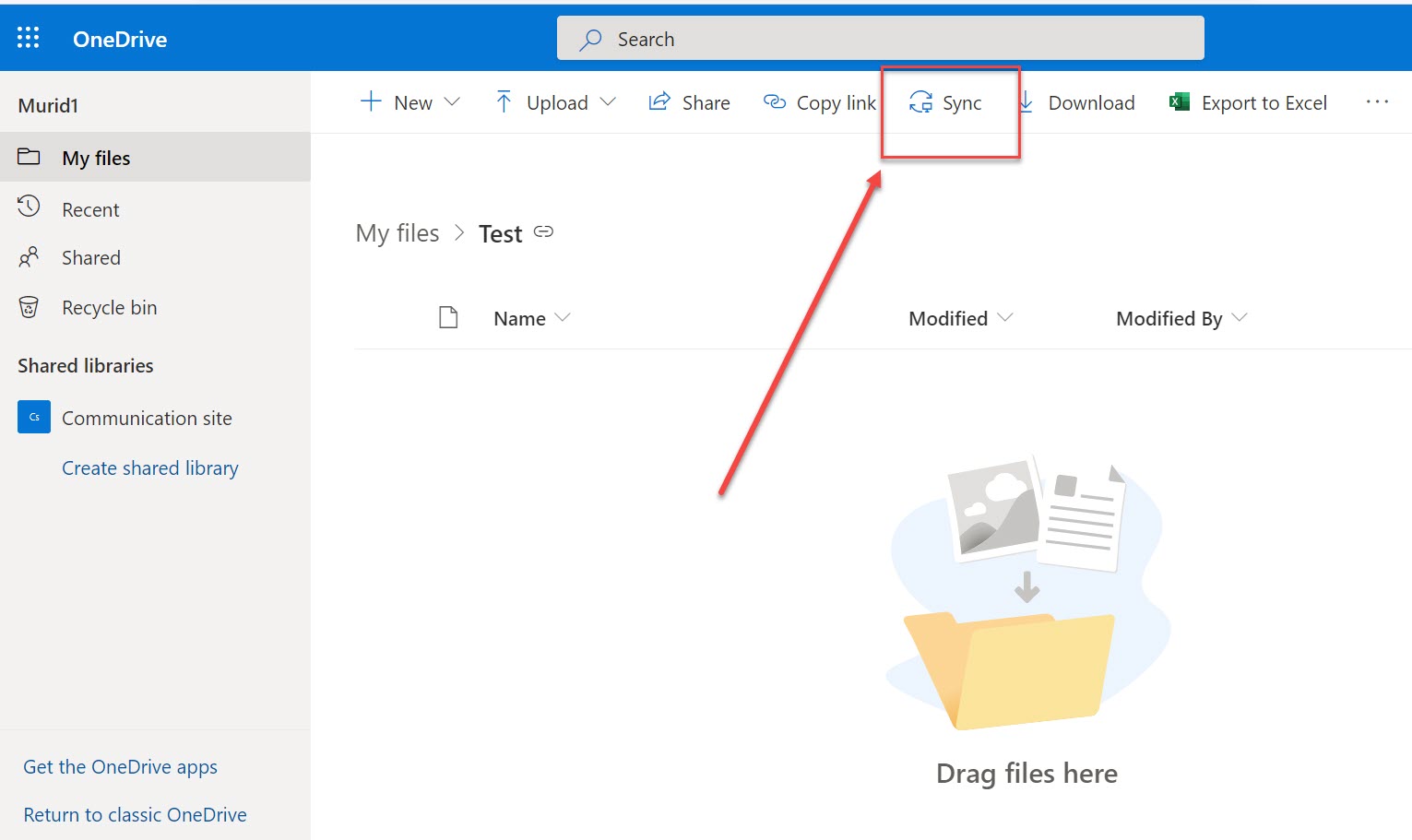Screen dimensions: 1412x840
Task: Select My files in sidebar
Action: point(155,157)
